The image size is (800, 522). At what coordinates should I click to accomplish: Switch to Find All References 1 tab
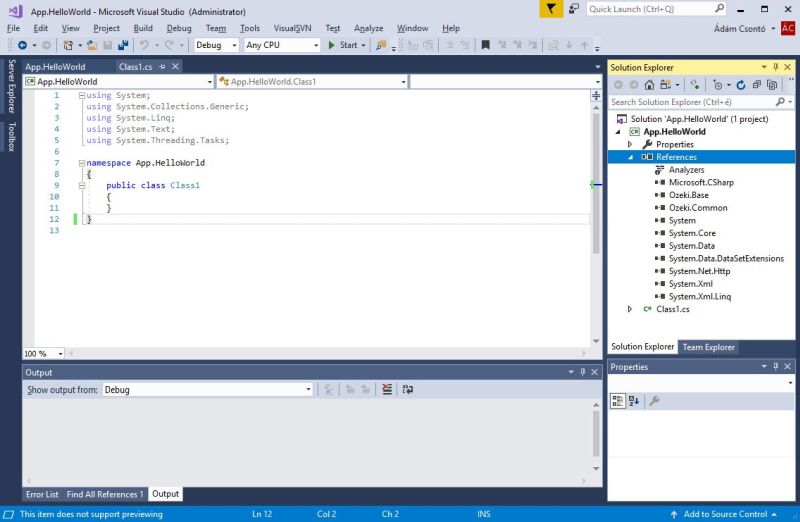(105, 494)
